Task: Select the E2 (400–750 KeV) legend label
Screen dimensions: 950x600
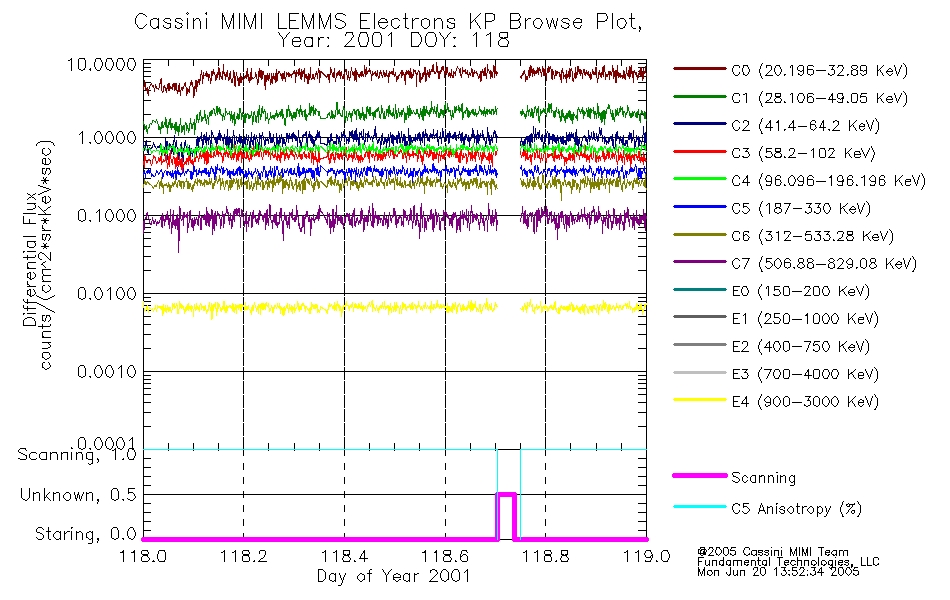Action: [x=800, y=346]
